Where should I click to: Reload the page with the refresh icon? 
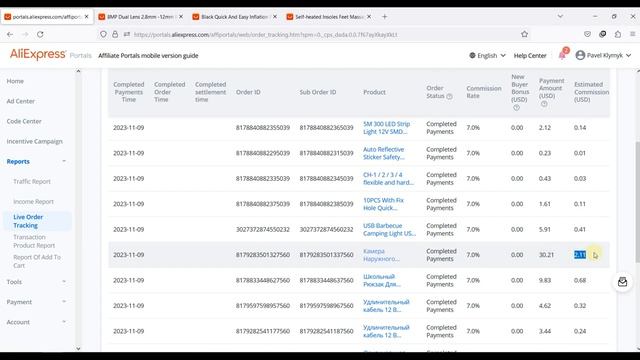pos(40,35)
